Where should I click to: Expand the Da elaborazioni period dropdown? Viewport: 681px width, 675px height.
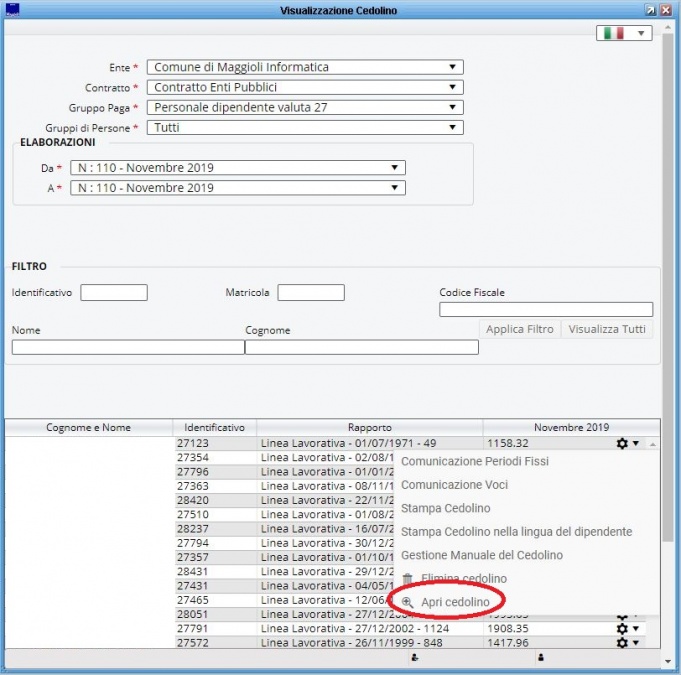(237, 168)
